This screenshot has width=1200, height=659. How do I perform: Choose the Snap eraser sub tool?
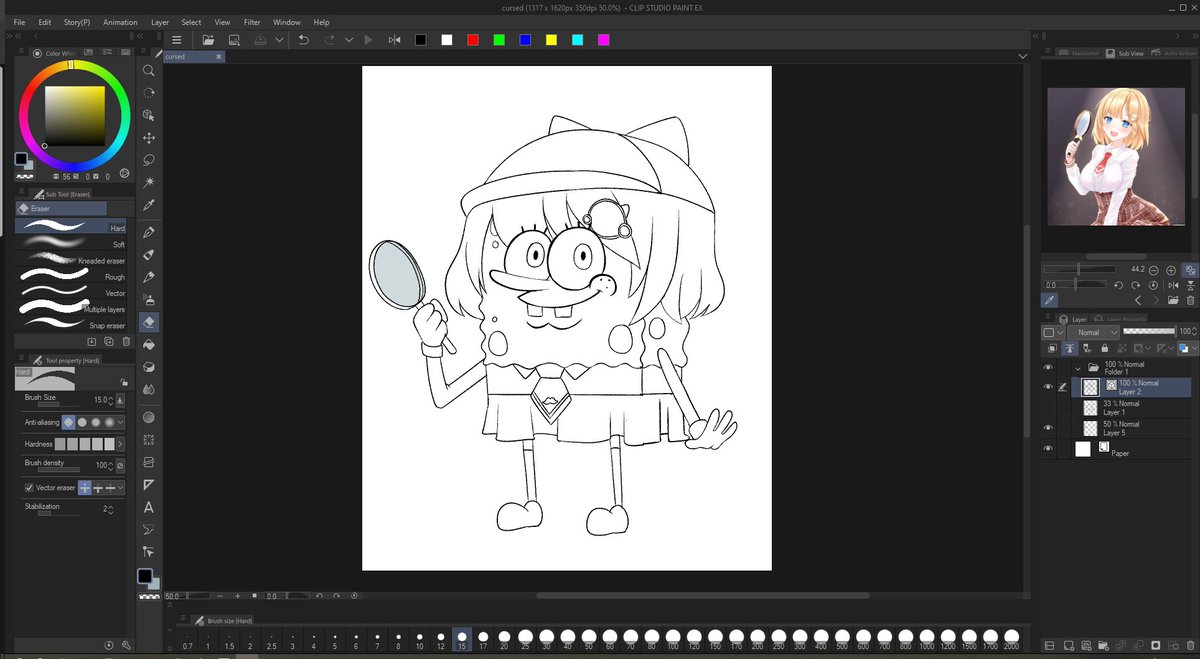coord(71,325)
